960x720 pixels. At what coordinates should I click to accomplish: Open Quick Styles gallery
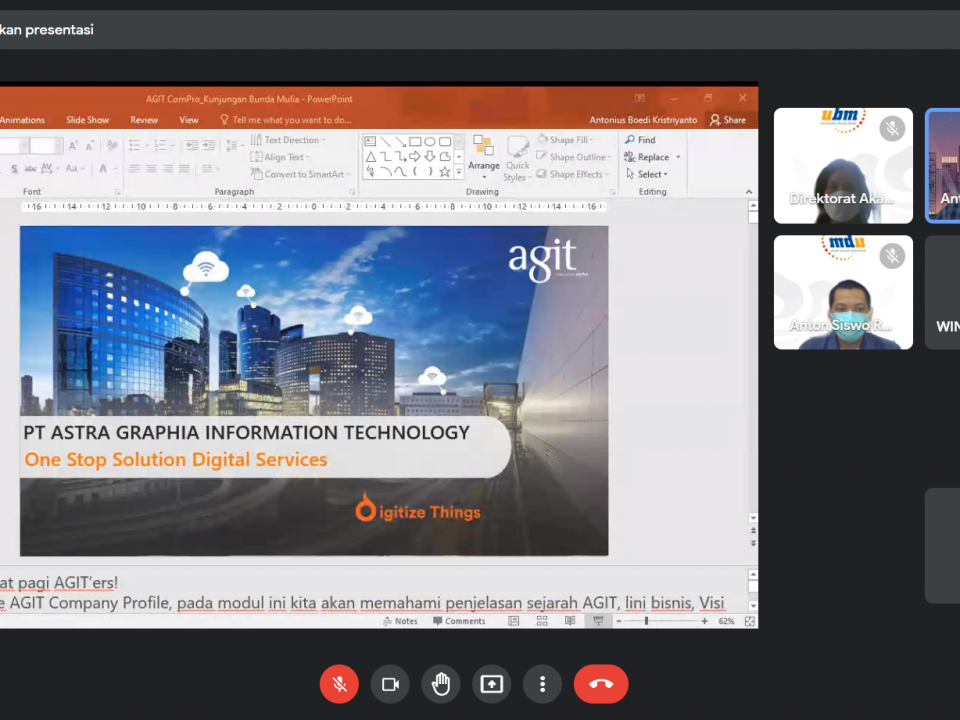[x=517, y=158]
